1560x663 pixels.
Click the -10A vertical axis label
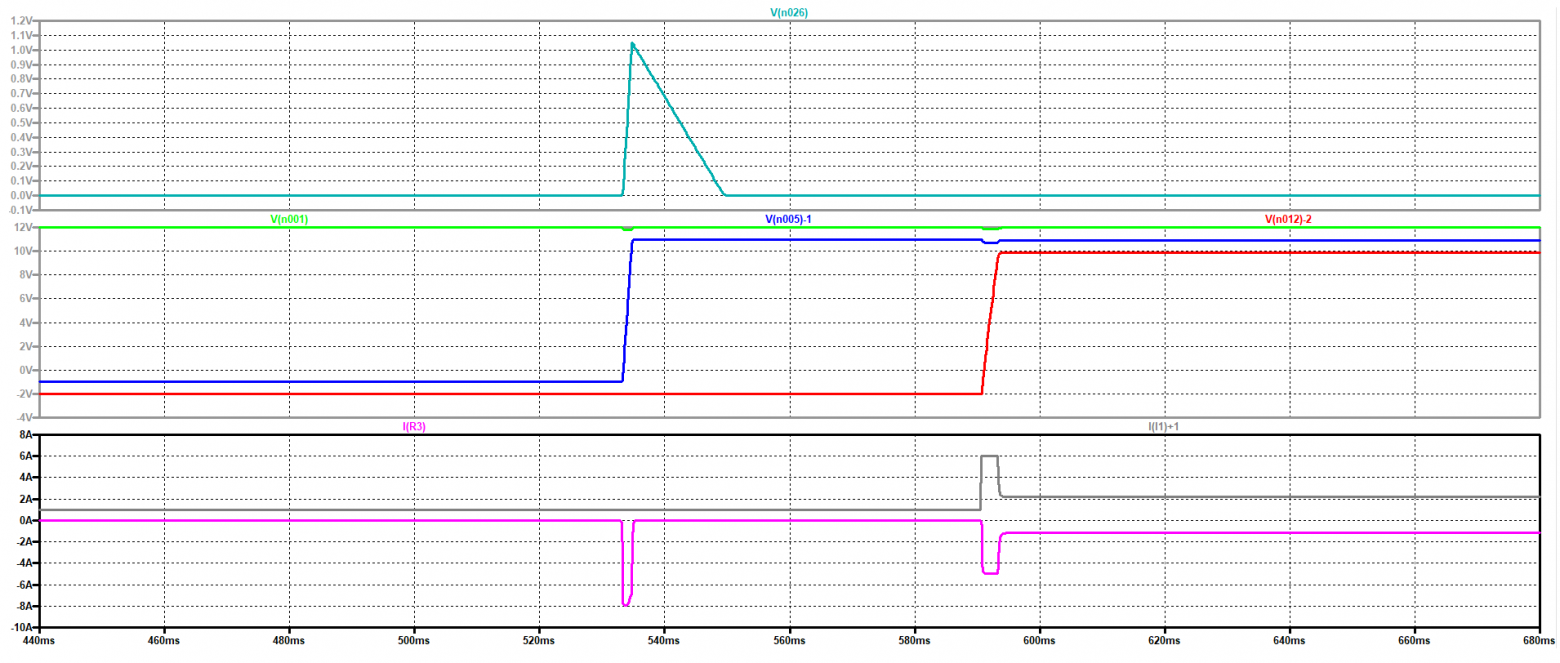click(x=21, y=628)
